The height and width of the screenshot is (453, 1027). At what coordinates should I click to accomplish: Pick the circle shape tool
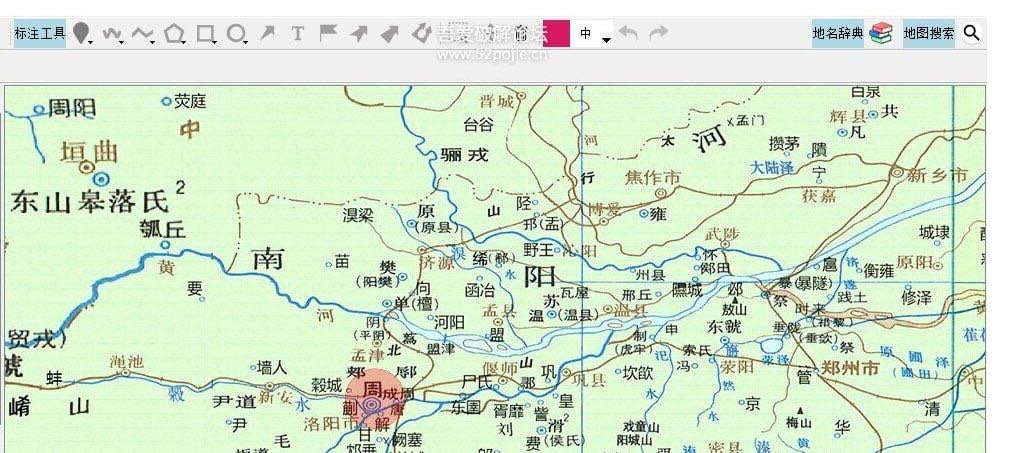pos(235,33)
